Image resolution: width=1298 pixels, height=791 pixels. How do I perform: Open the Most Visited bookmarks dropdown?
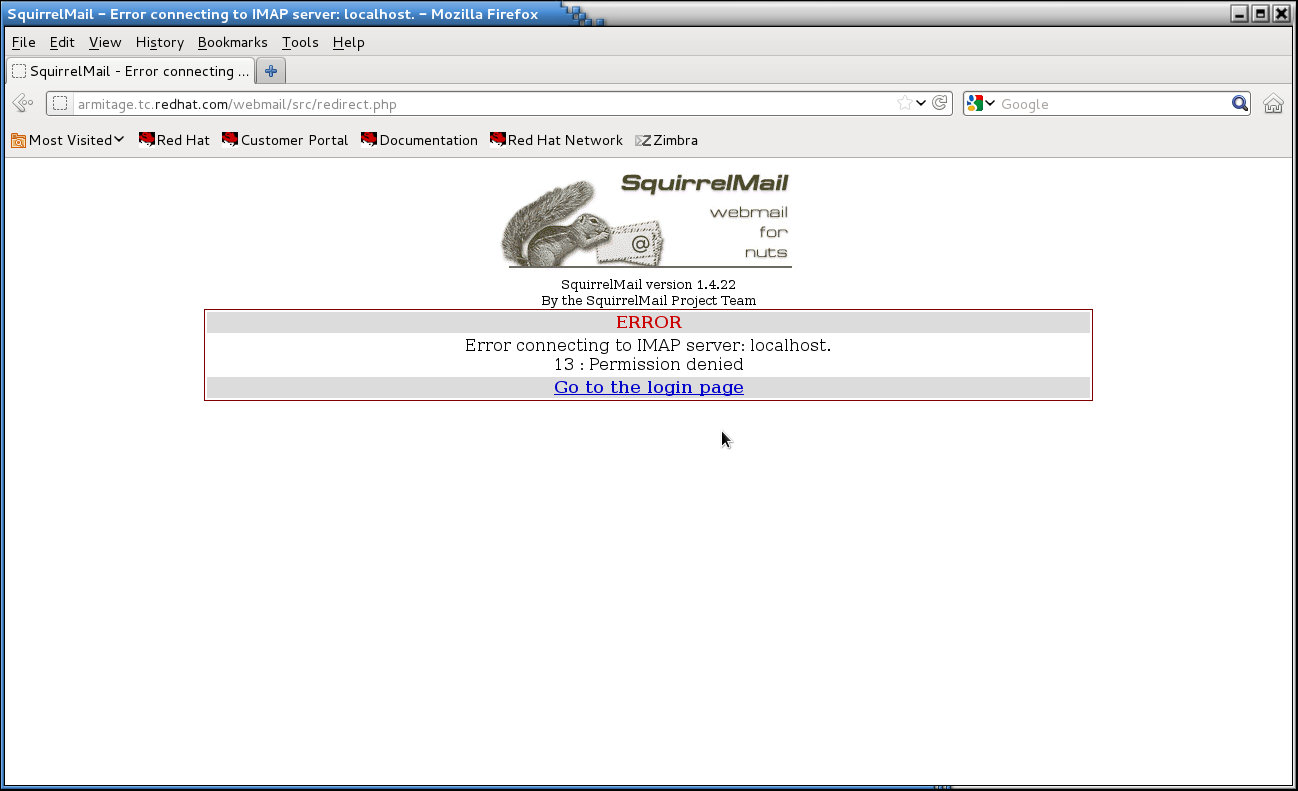67,140
